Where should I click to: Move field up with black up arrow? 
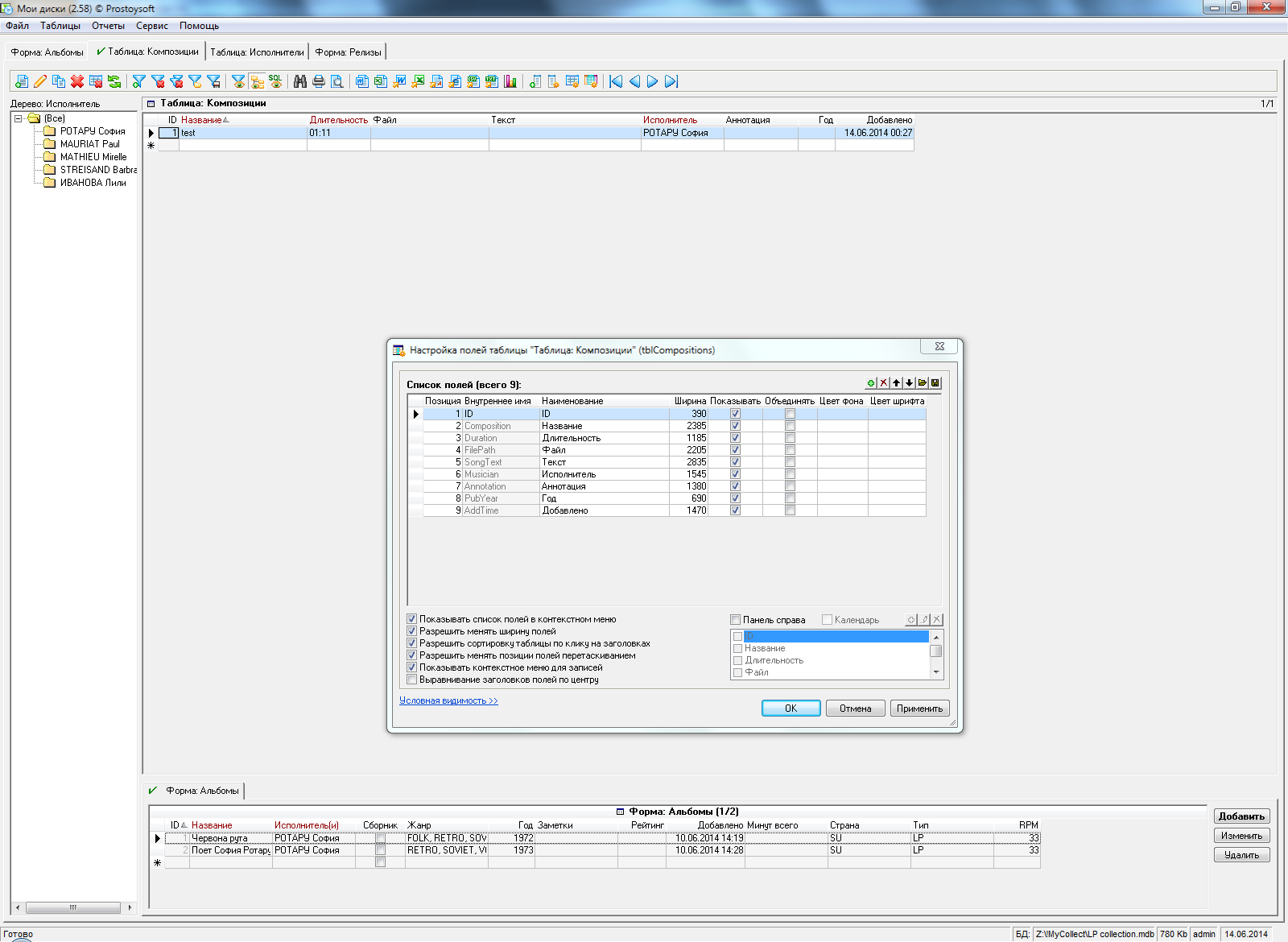click(x=897, y=383)
